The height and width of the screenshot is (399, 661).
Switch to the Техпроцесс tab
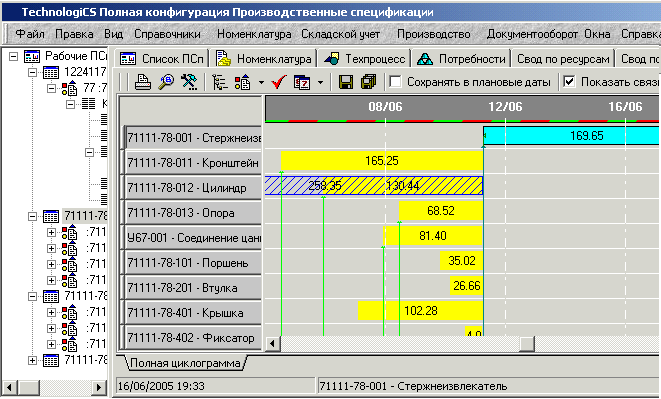pyautogui.click(x=365, y=59)
